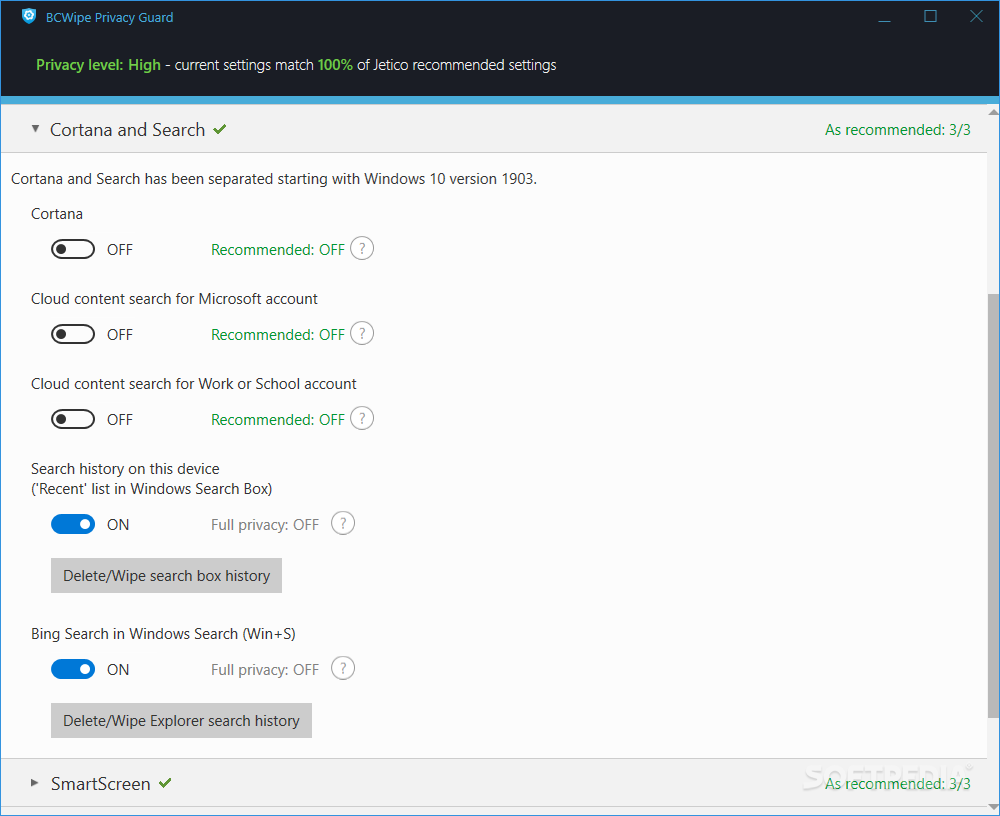Click 'Full privacy: OFF' for Search history

[x=265, y=524]
